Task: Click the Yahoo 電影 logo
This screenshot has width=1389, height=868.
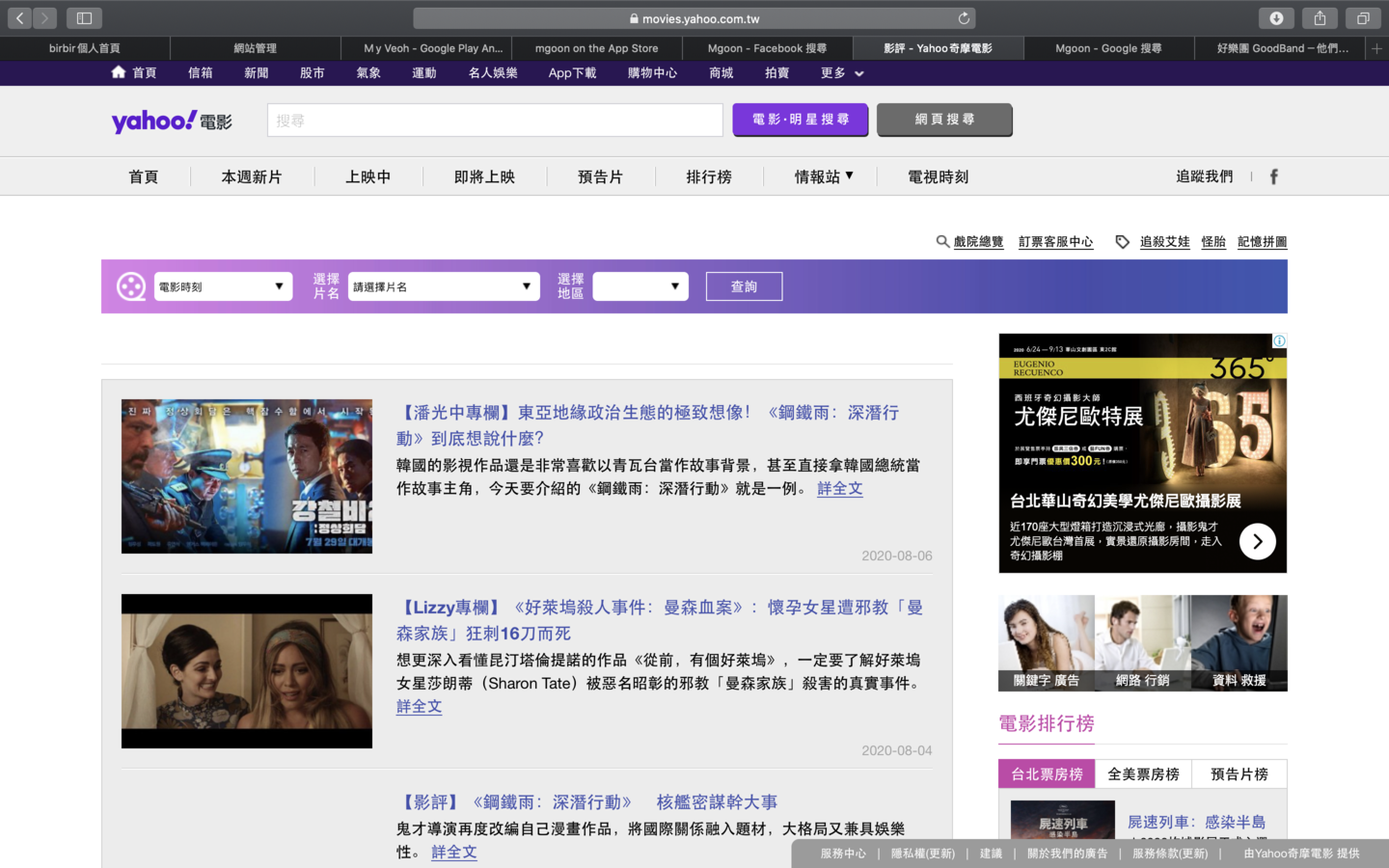Action: (x=172, y=122)
